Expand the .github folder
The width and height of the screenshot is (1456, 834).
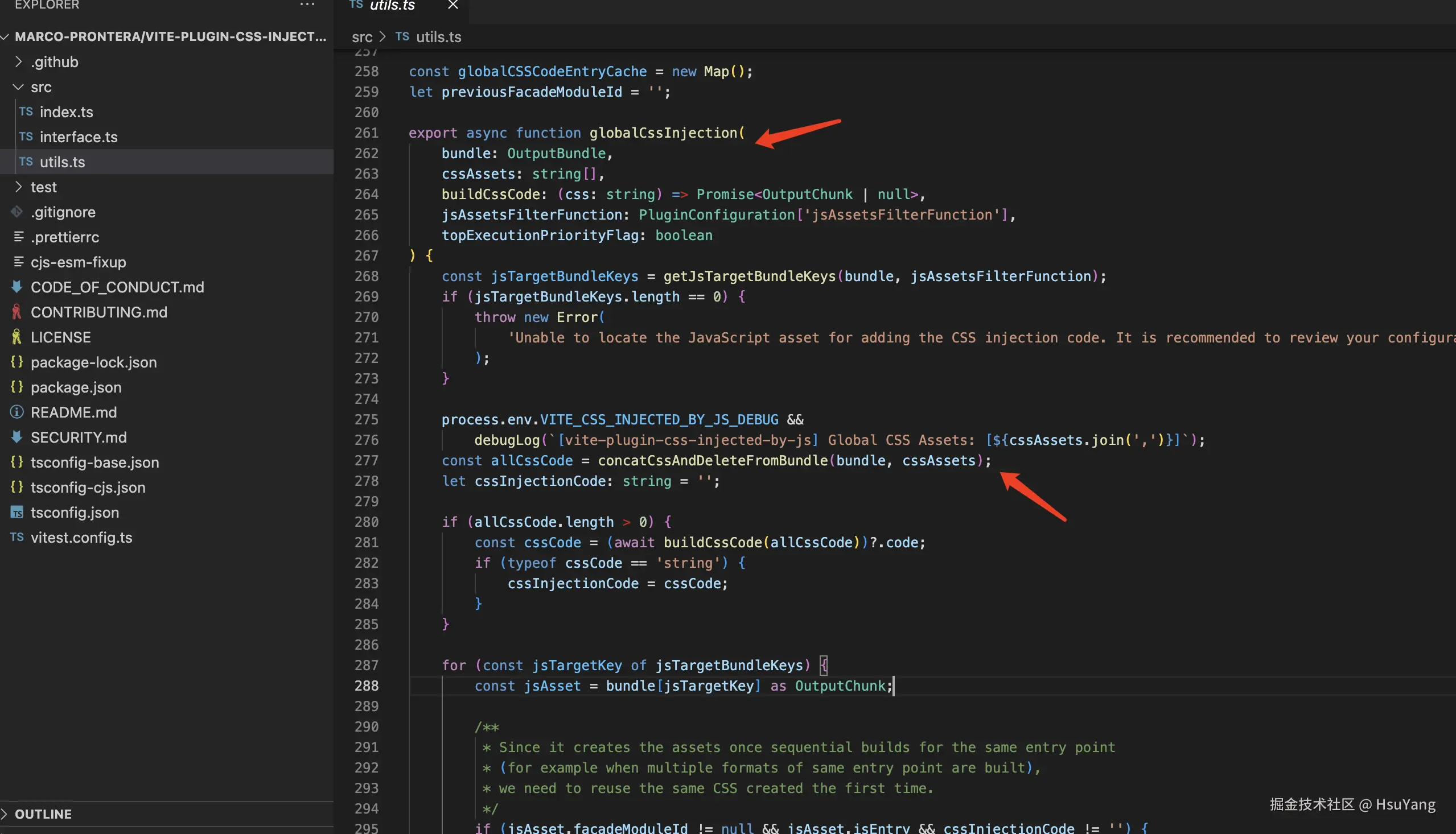click(18, 62)
